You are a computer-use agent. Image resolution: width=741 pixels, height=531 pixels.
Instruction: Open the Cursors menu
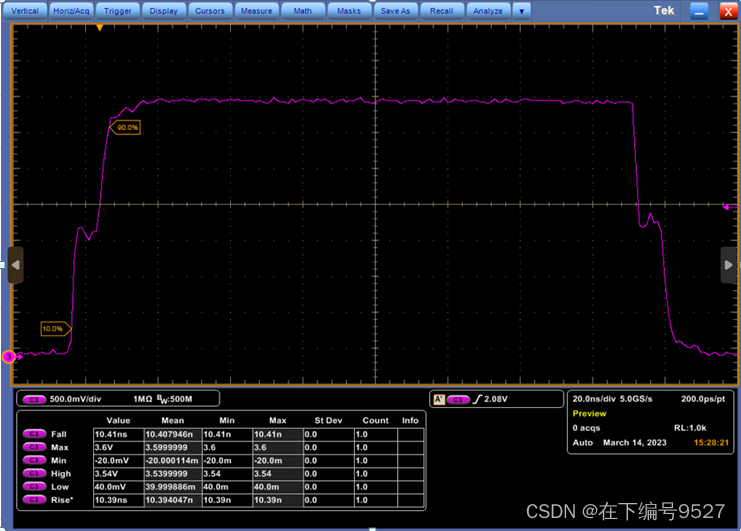(x=210, y=11)
